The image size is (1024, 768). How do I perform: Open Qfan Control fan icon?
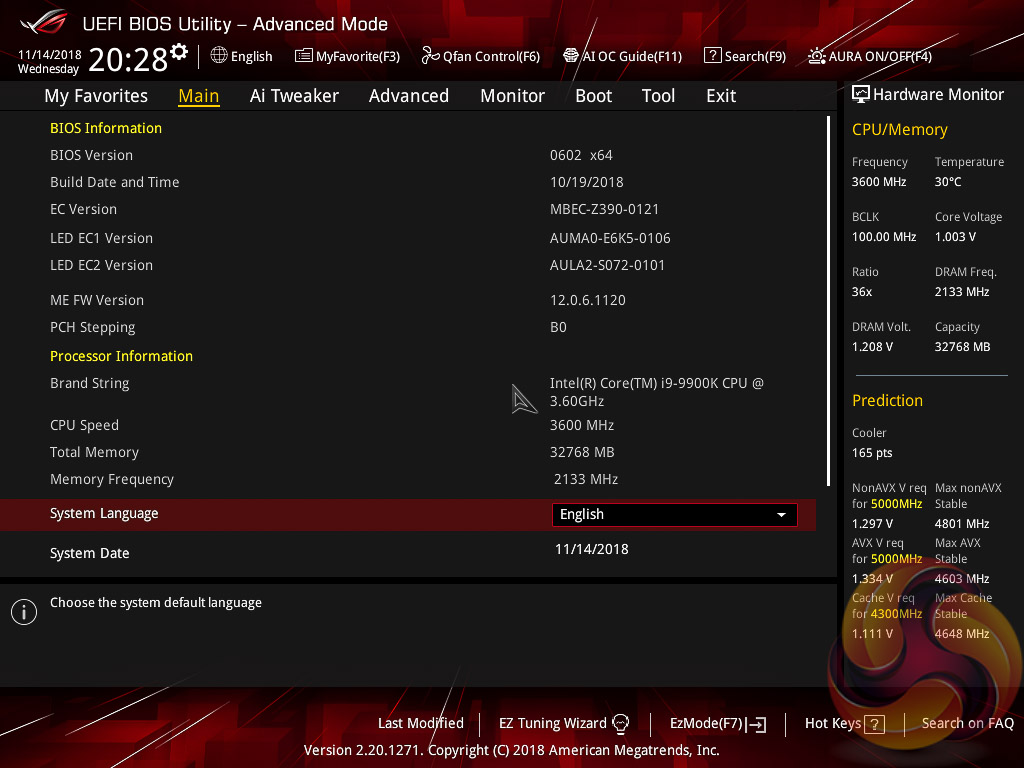[x=430, y=56]
